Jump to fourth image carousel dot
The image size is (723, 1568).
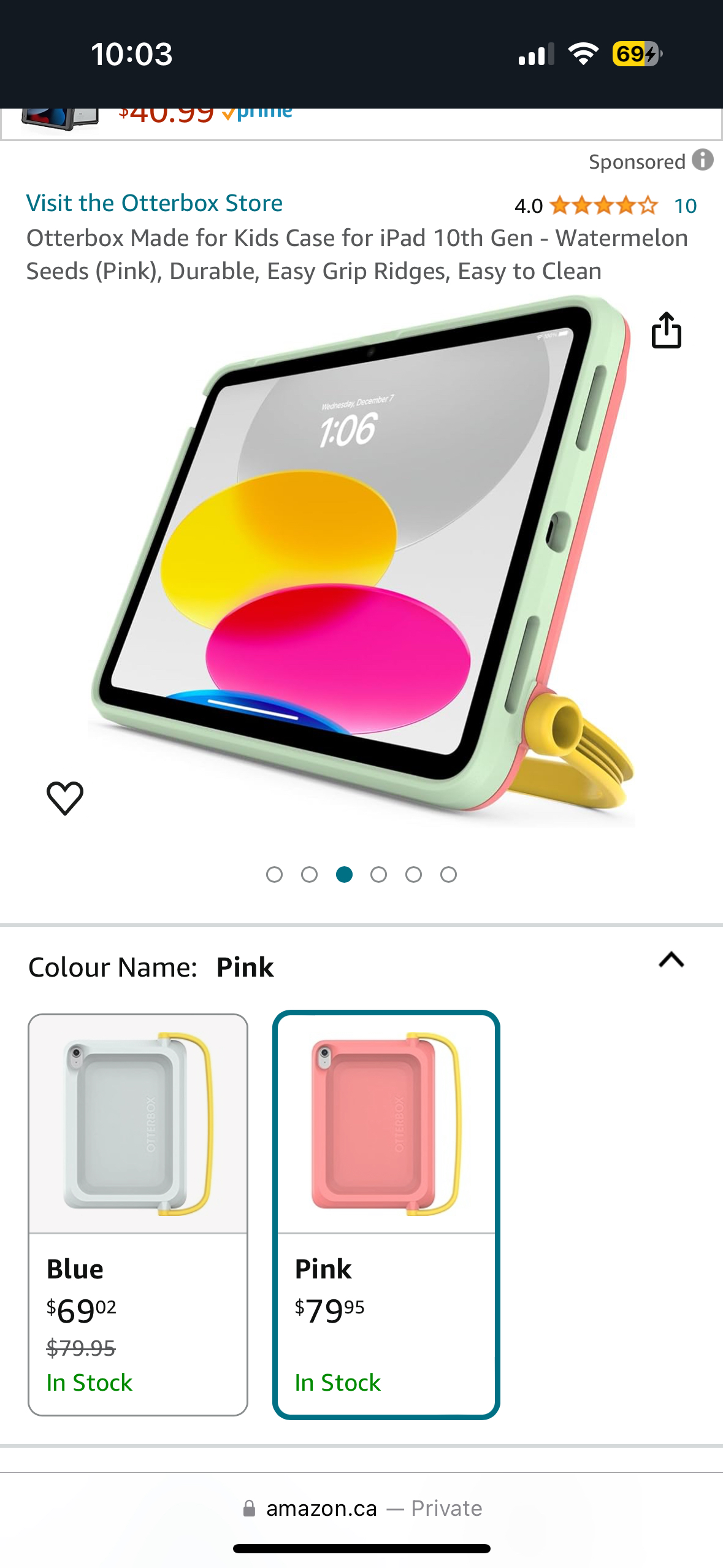[378, 874]
